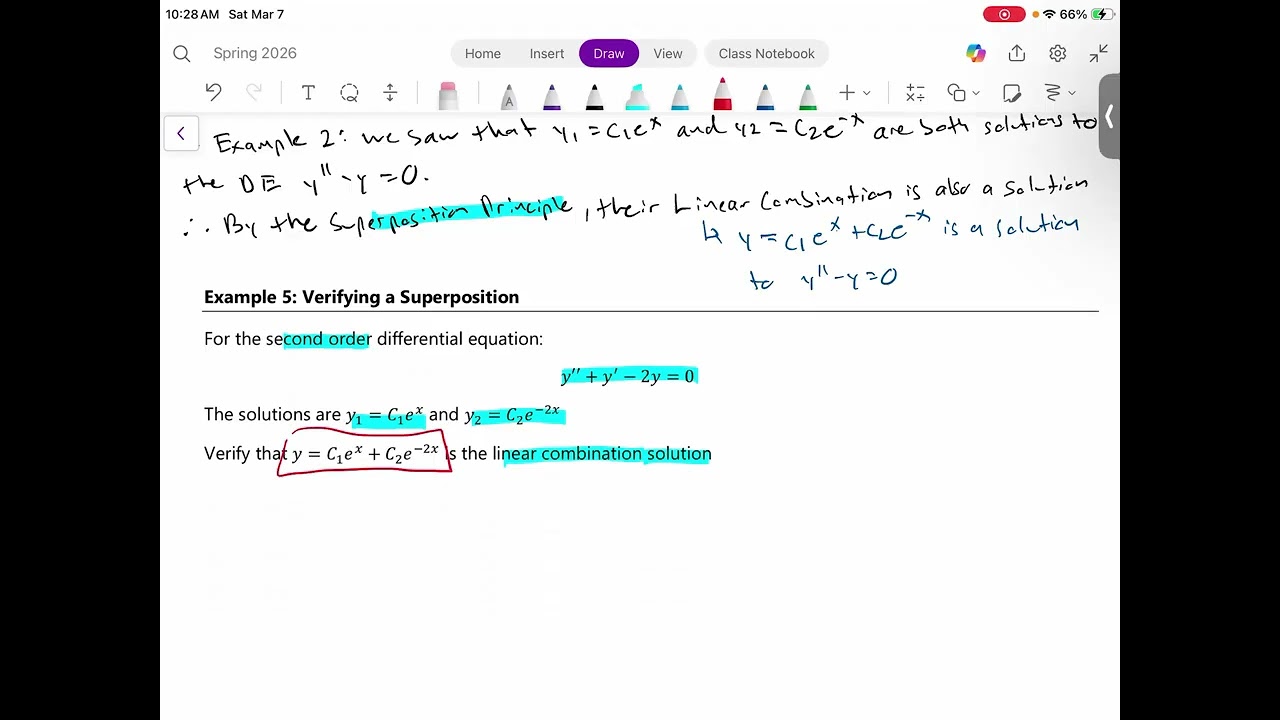
Task: Redo the last undone action
Action: pos(254,93)
